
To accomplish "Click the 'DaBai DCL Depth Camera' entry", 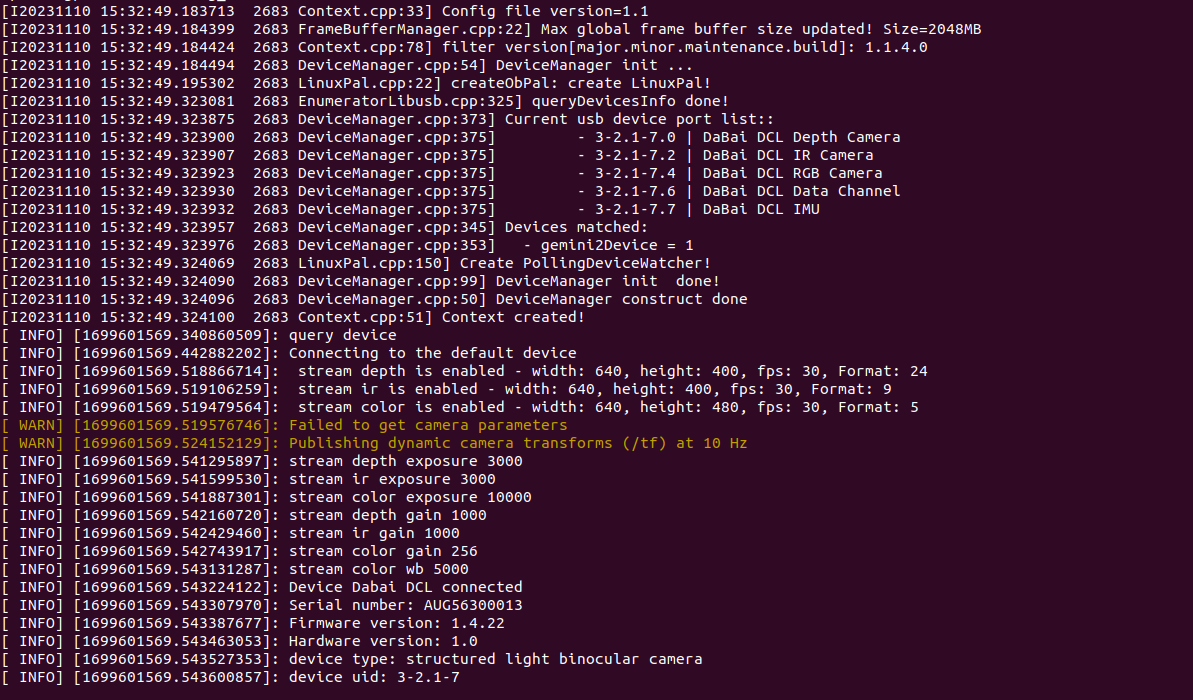I will (x=801, y=138).
